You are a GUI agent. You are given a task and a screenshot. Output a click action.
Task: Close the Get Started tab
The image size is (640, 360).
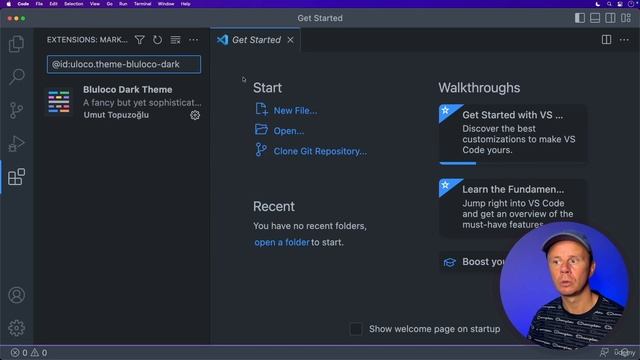coord(290,40)
